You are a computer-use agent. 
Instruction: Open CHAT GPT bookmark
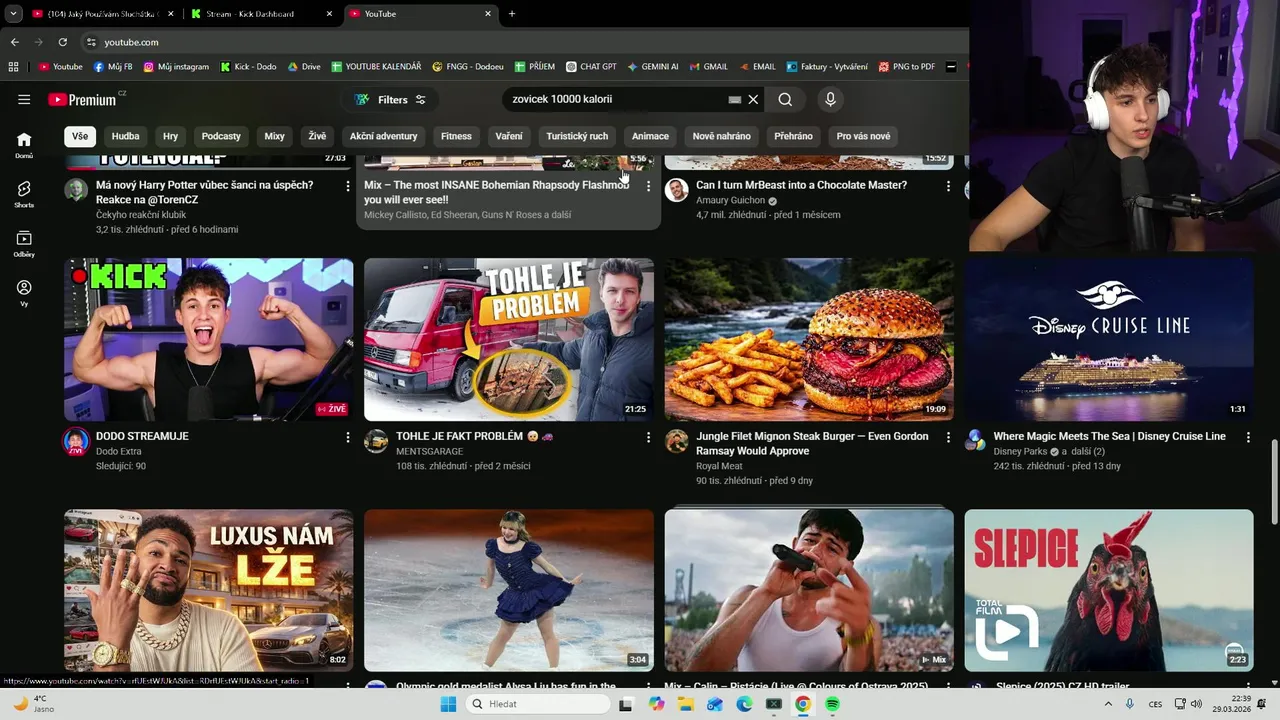pyautogui.click(x=591, y=67)
